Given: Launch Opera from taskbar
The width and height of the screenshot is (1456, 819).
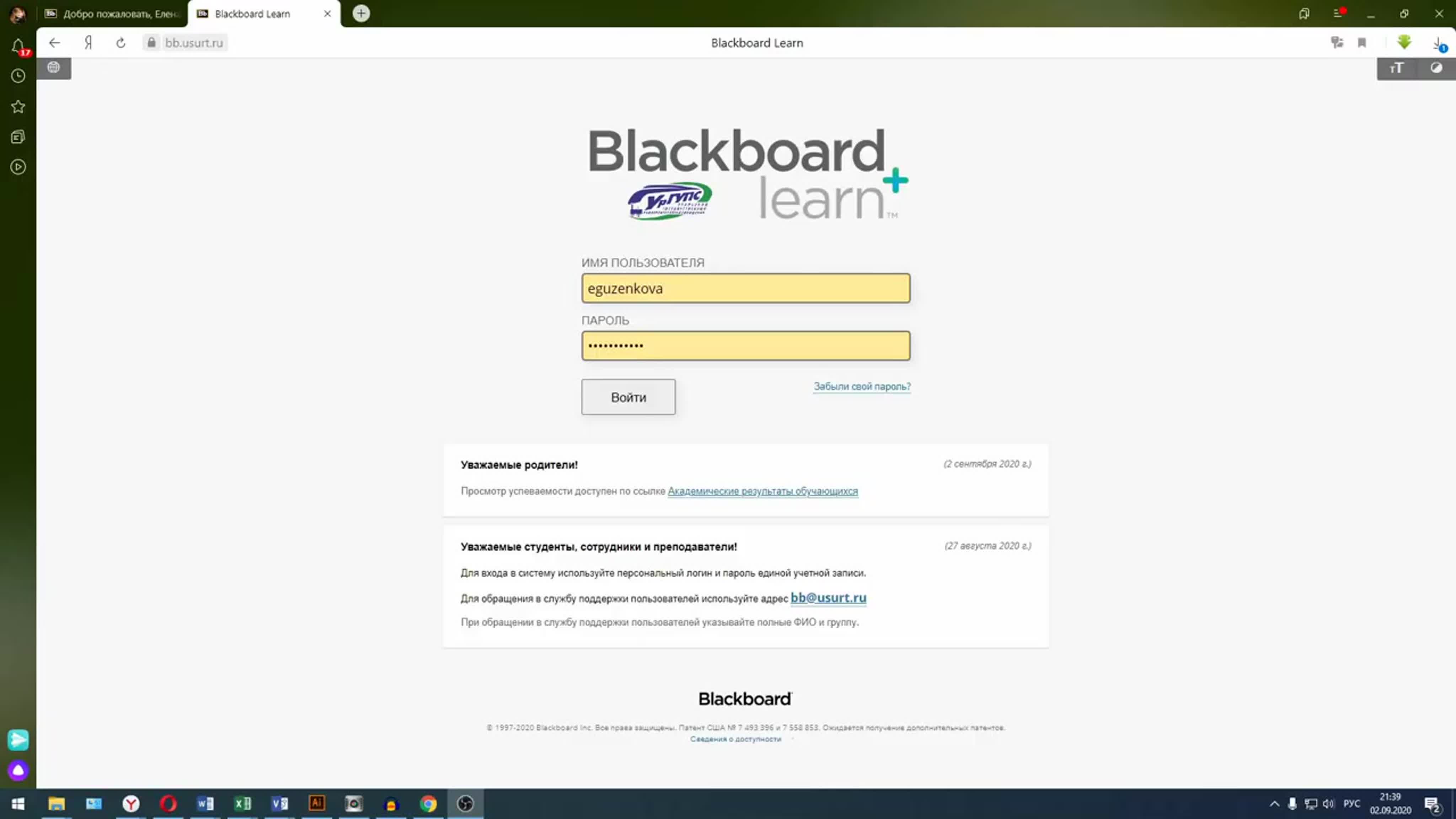Looking at the screenshot, I should pos(168,803).
